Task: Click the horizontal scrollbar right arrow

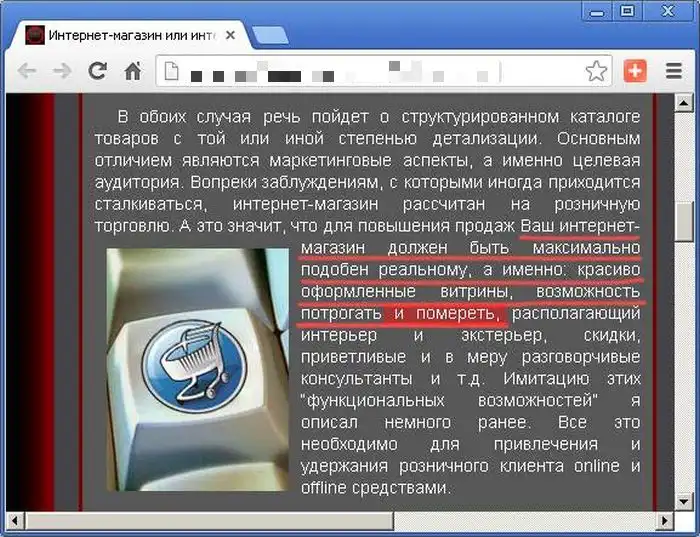Action: point(665,521)
